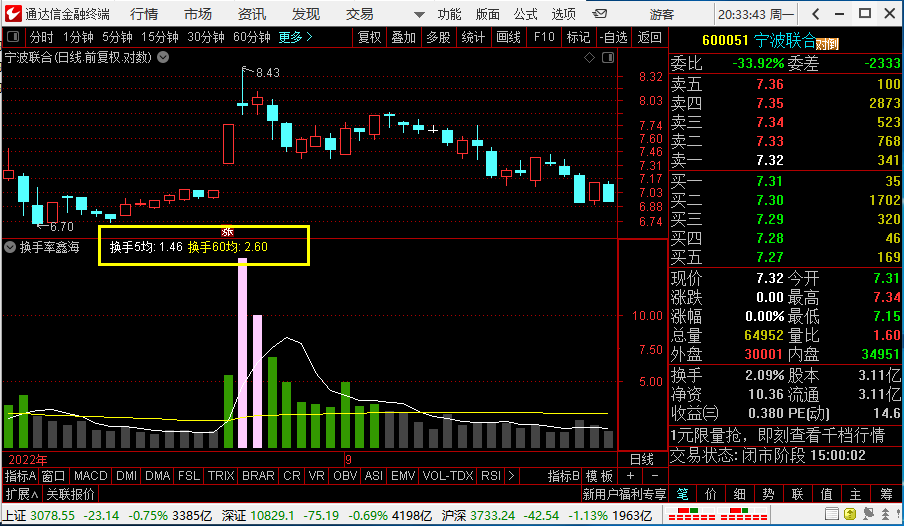The image size is (904, 526).
Task: Open the 行情 menu
Action: point(144,14)
